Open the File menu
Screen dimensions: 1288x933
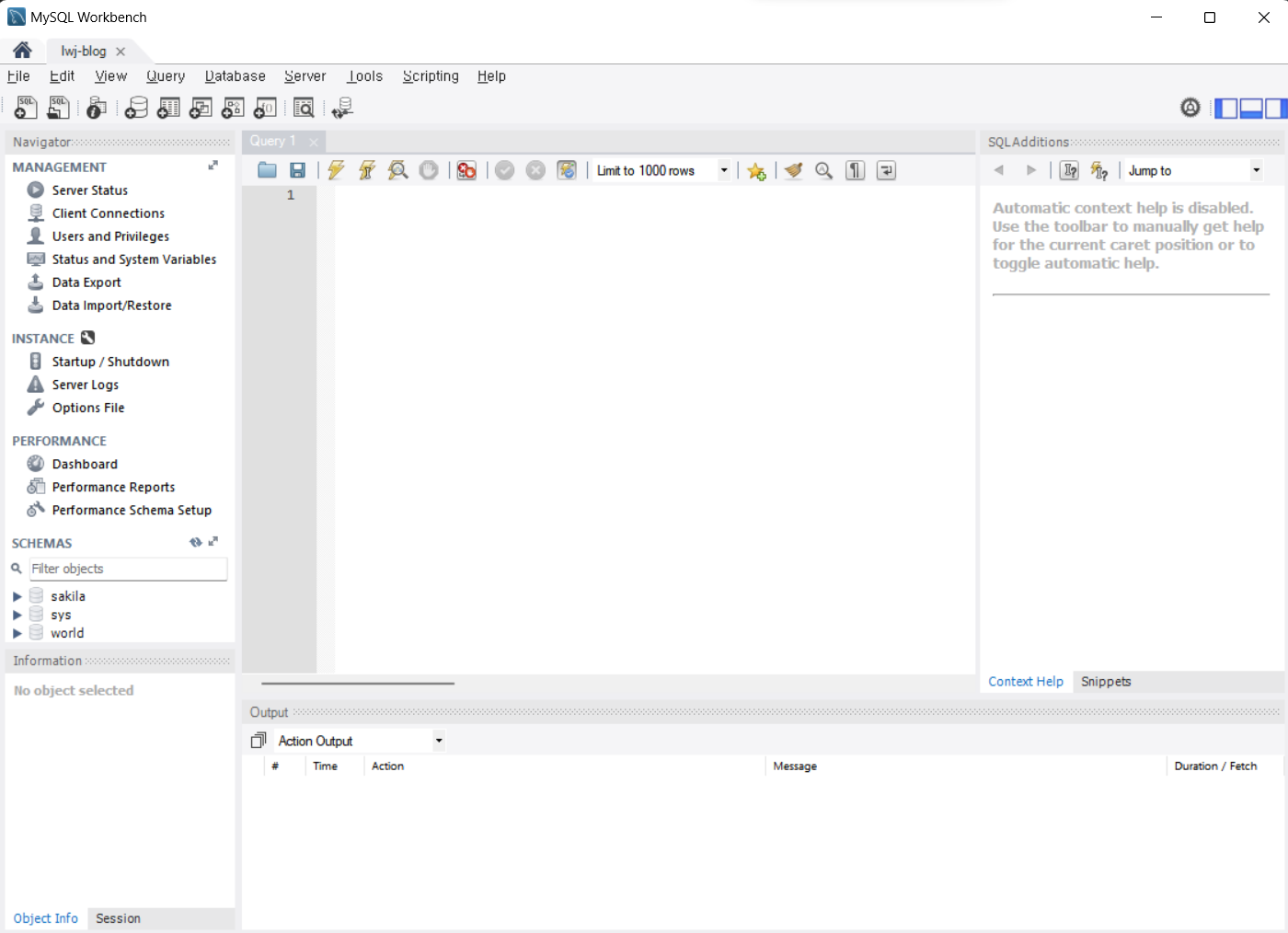18,76
